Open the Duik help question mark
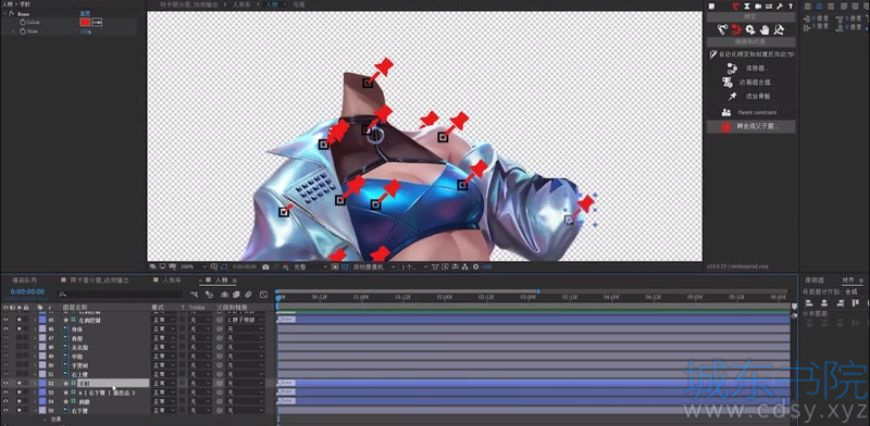The image size is (870, 426). point(791,6)
